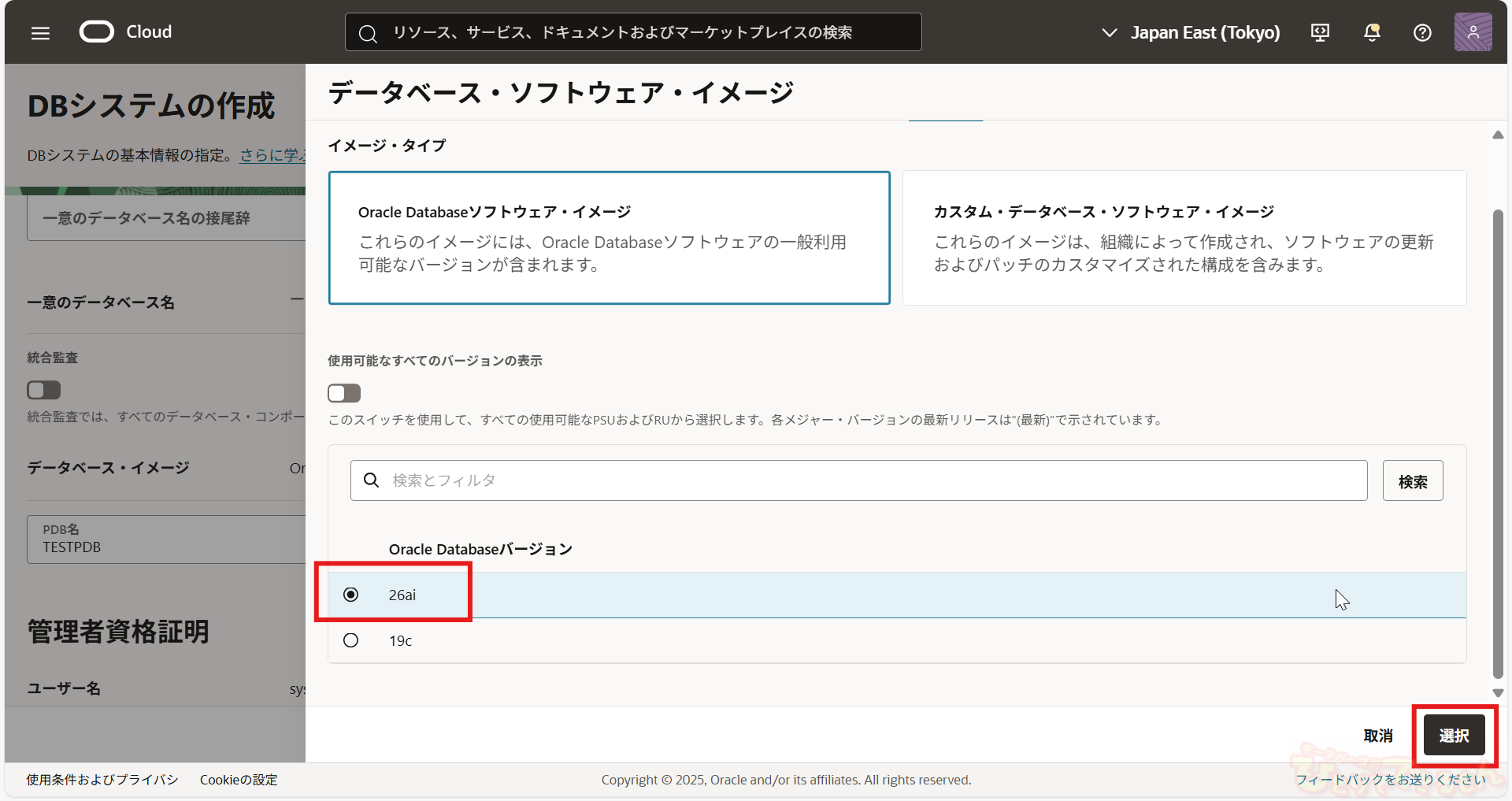Select the 26ai database version radio
This screenshot has width=1512, height=801.
pyautogui.click(x=351, y=595)
